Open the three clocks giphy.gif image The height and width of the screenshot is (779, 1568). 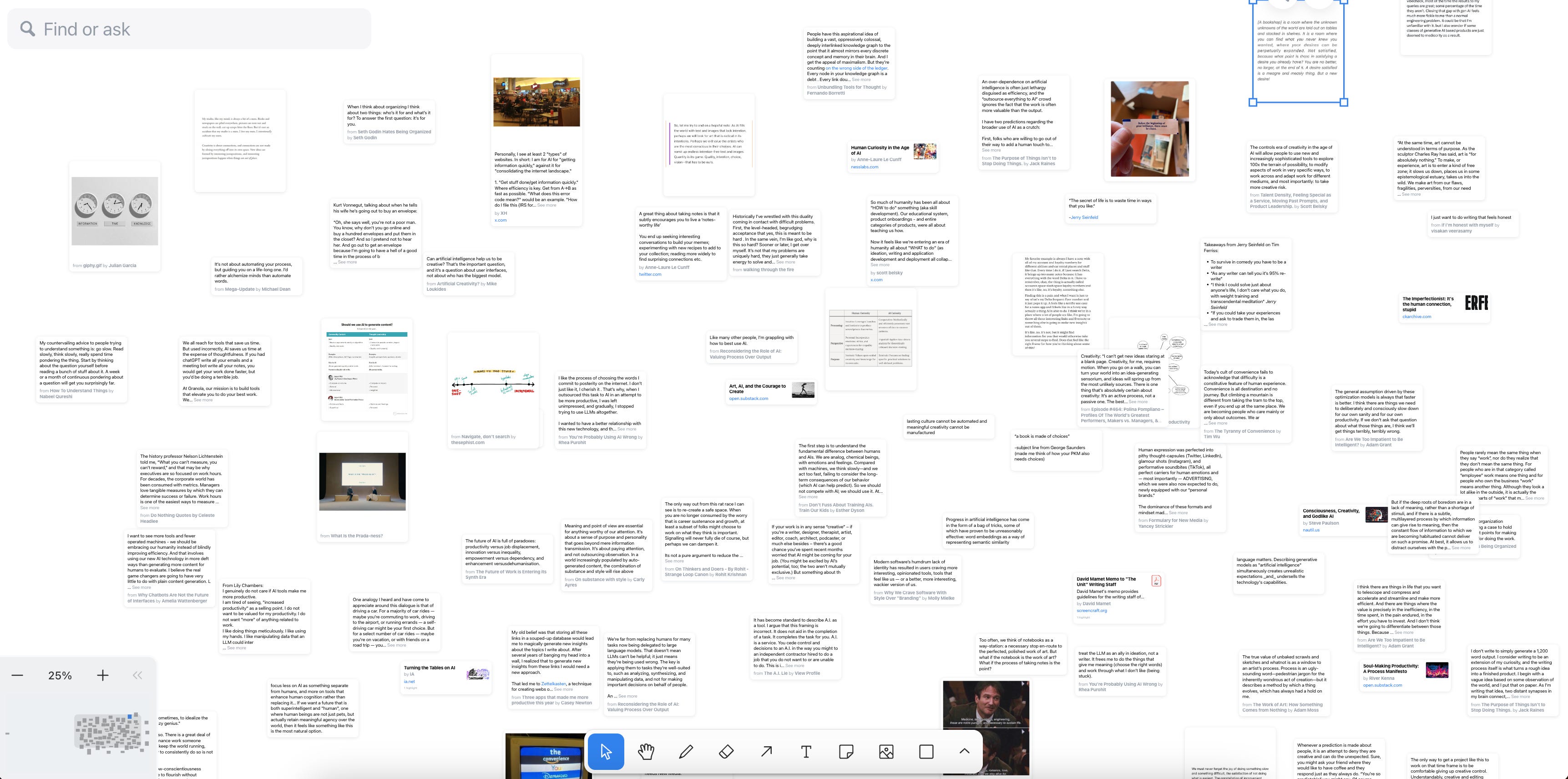click(115, 211)
